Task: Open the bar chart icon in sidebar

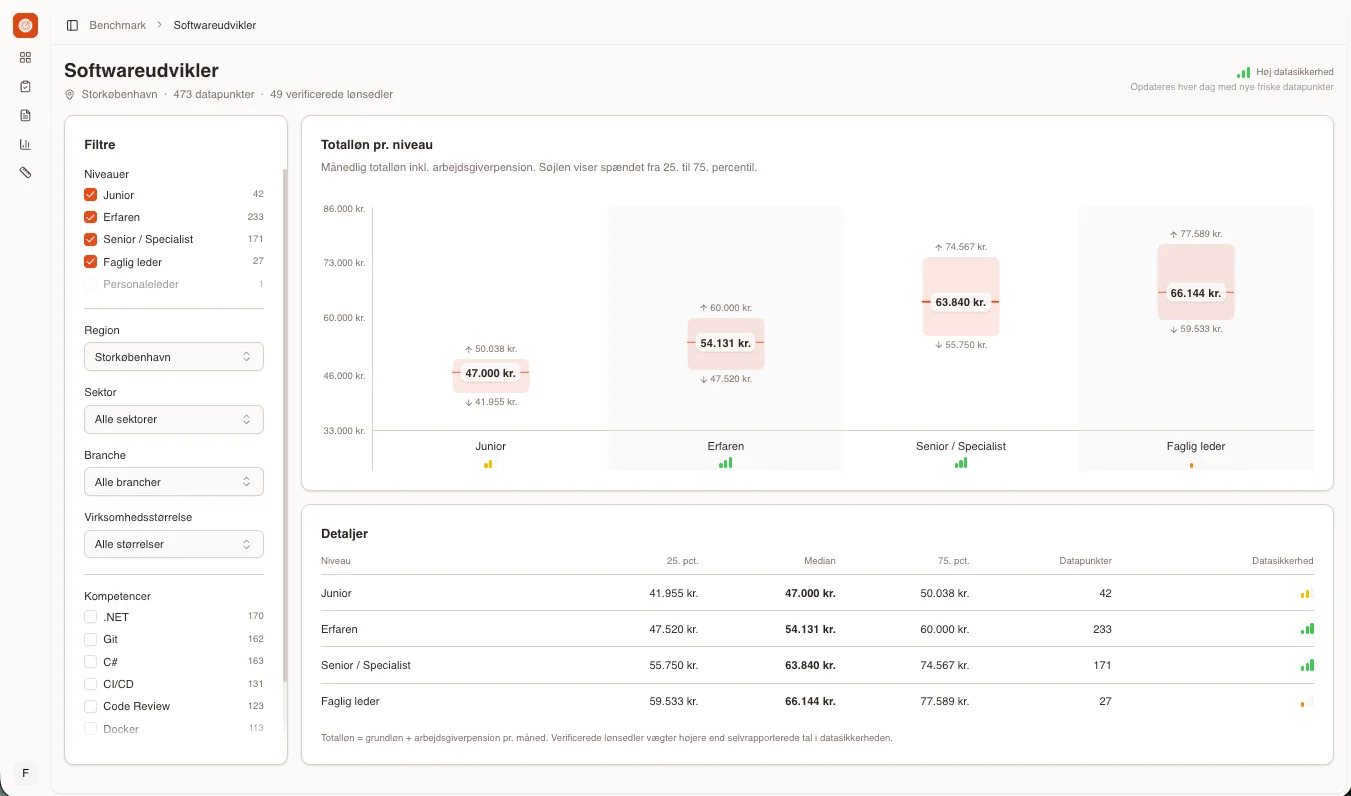Action: (x=25, y=144)
